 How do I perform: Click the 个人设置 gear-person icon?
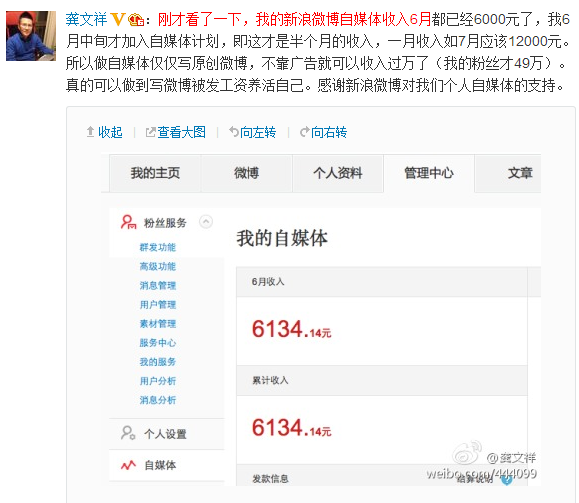pos(128,433)
